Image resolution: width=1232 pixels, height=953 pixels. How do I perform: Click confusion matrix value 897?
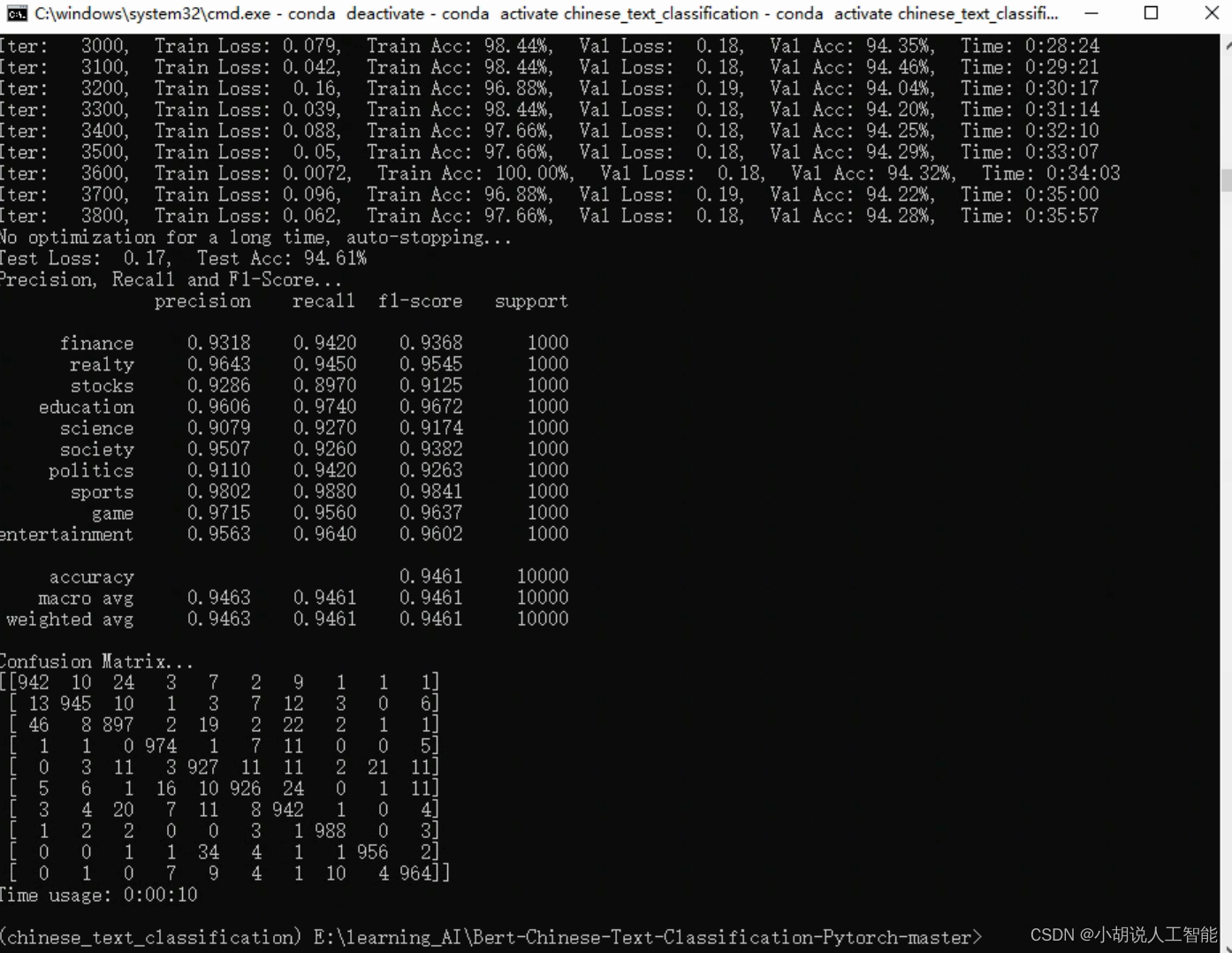[118, 725]
